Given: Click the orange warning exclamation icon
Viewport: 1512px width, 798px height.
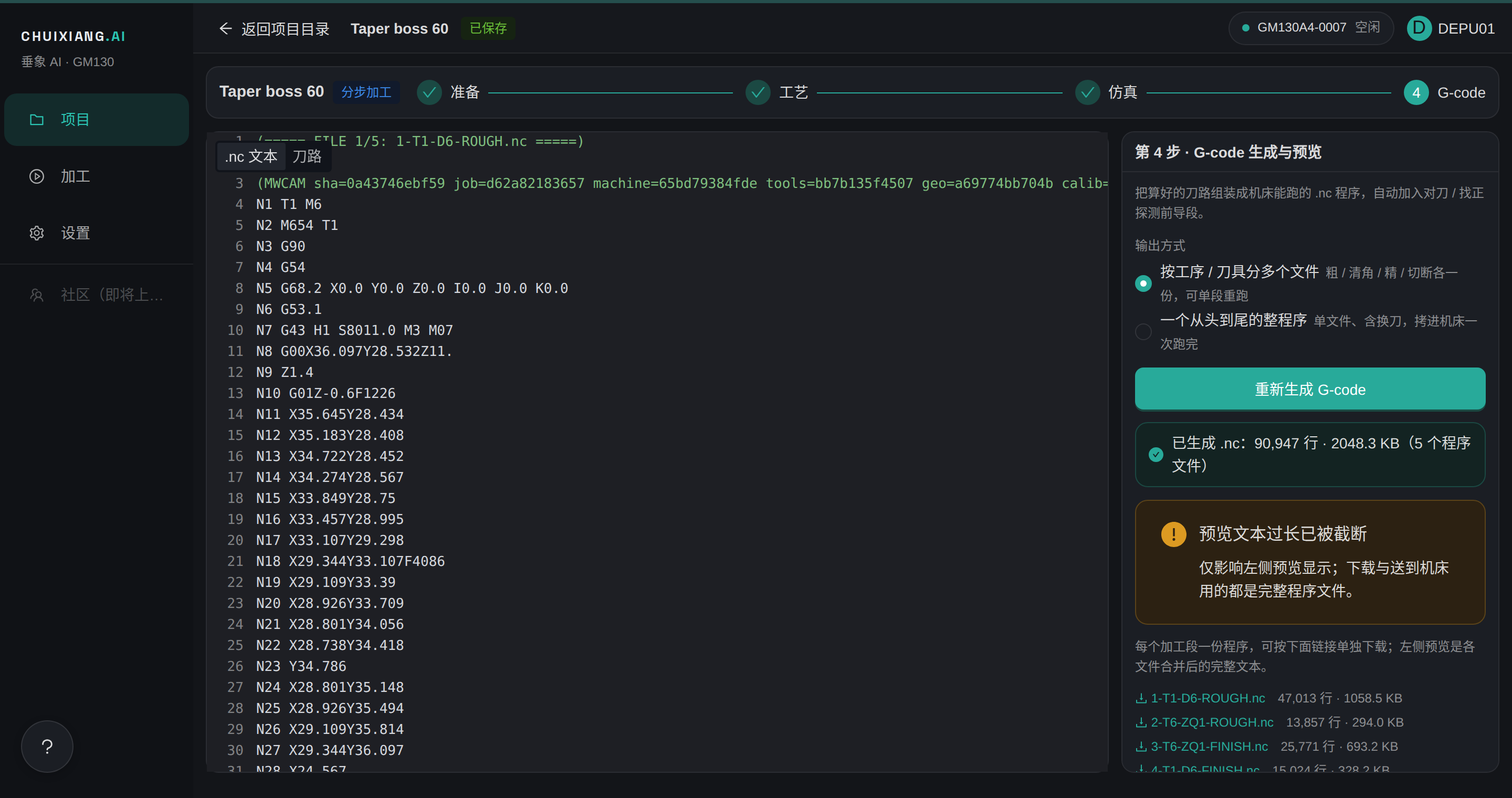Looking at the screenshot, I should pos(1173,534).
